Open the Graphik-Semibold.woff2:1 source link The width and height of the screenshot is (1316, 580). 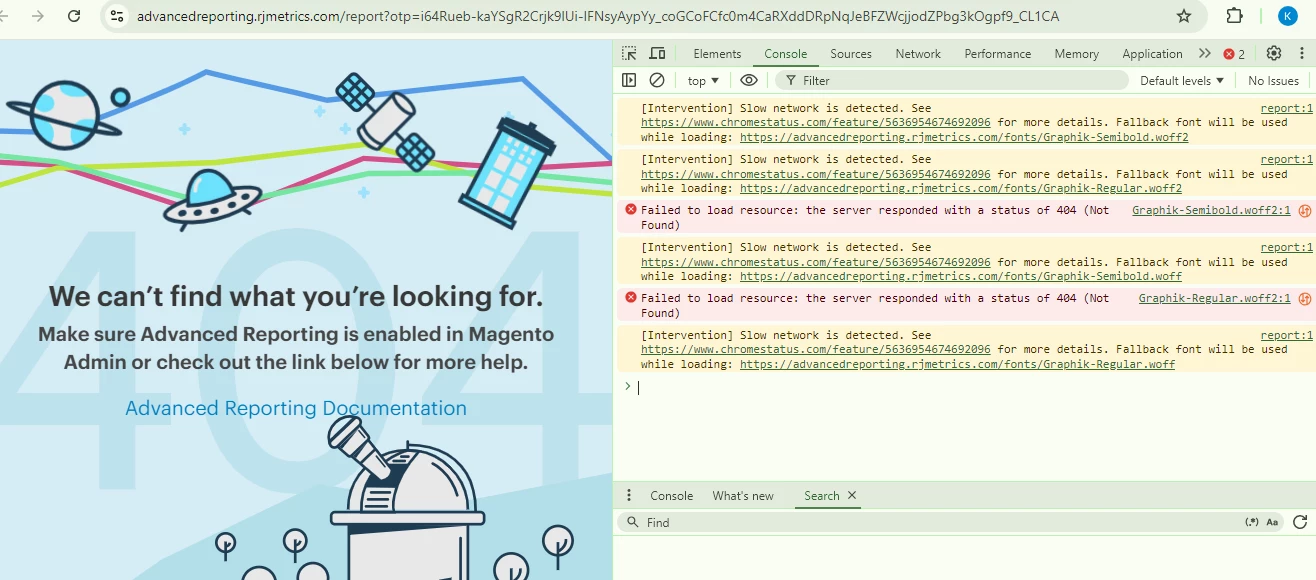coord(1211,210)
